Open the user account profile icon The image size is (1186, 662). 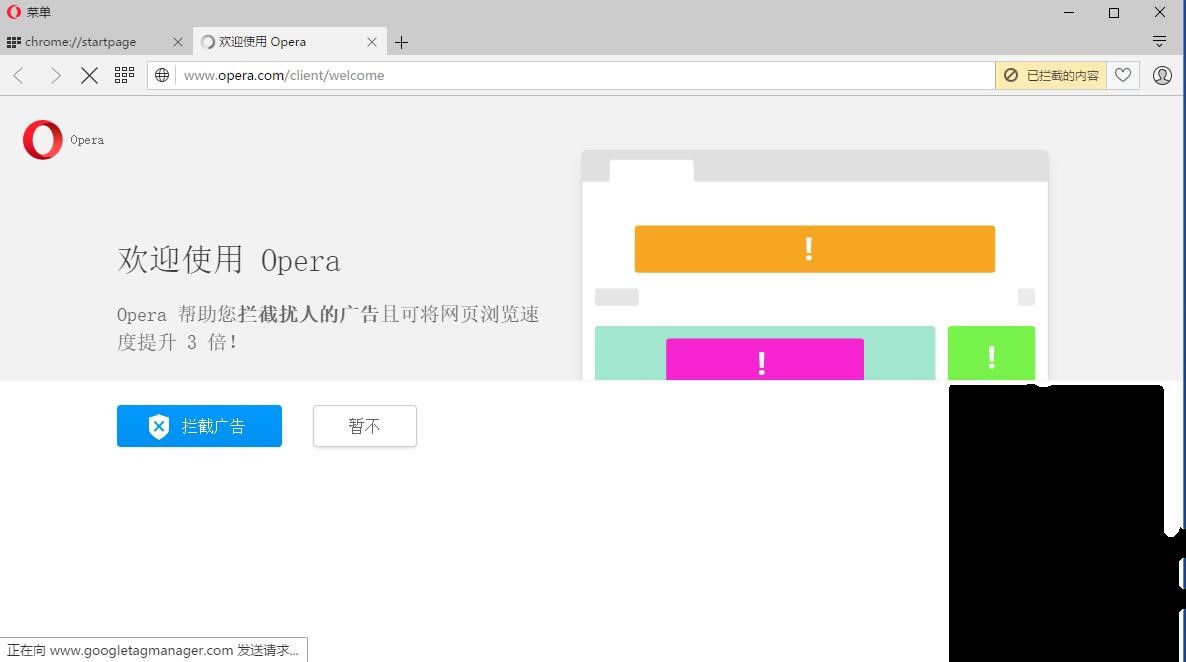pyautogui.click(x=1161, y=75)
